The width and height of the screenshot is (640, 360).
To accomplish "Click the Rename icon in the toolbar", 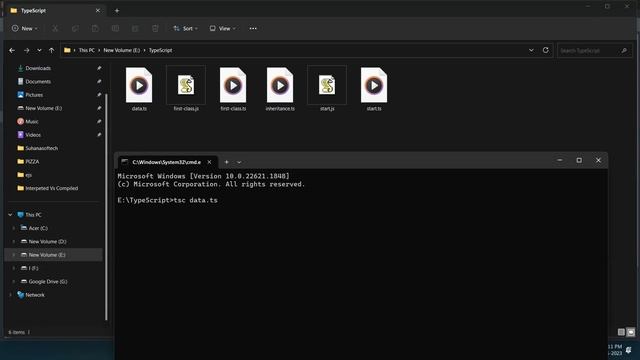I will pos(115,29).
